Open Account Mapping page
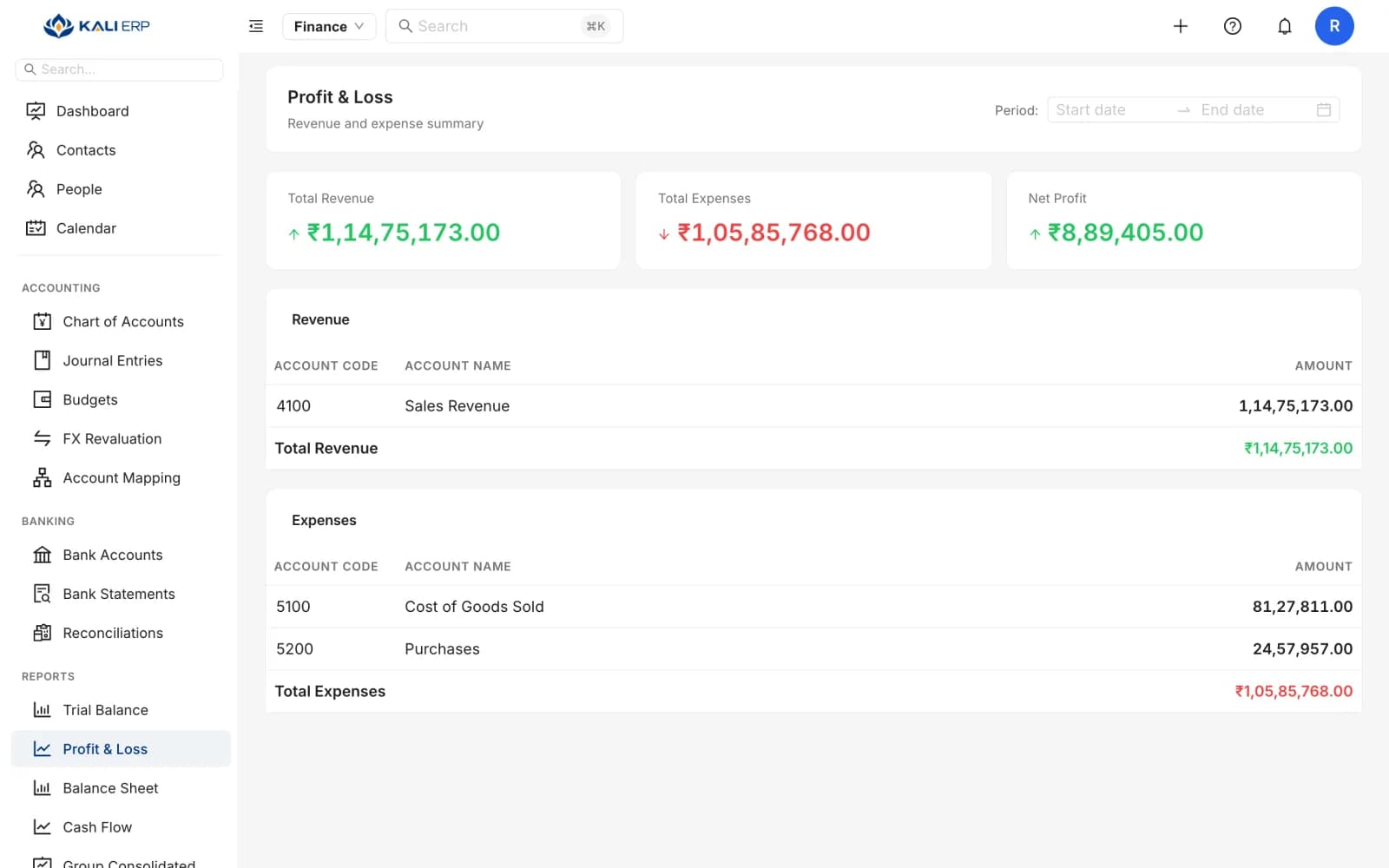Image resolution: width=1389 pixels, height=868 pixels. (121, 477)
